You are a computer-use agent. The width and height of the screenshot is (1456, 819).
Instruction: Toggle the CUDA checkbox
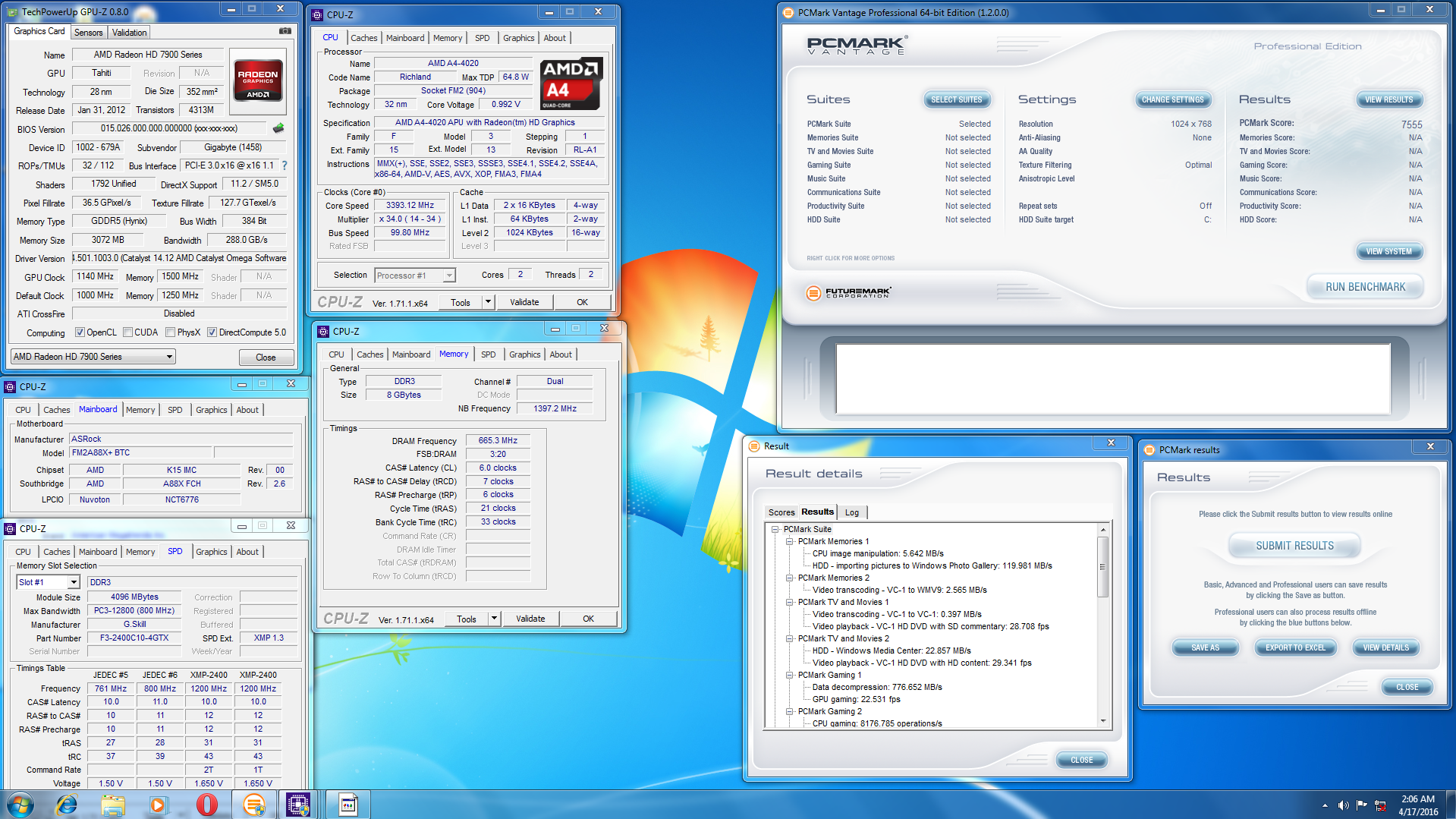pyautogui.click(x=127, y=332)
